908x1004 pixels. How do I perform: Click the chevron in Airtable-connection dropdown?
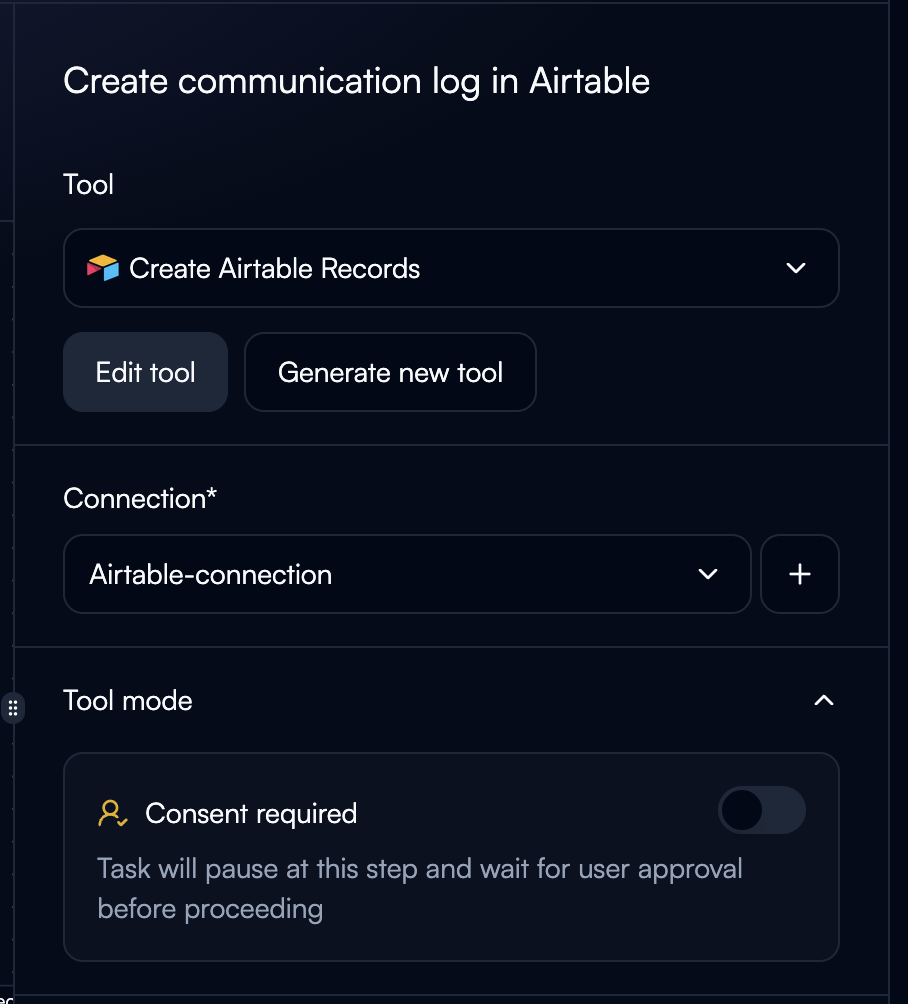tap(708, 574)
